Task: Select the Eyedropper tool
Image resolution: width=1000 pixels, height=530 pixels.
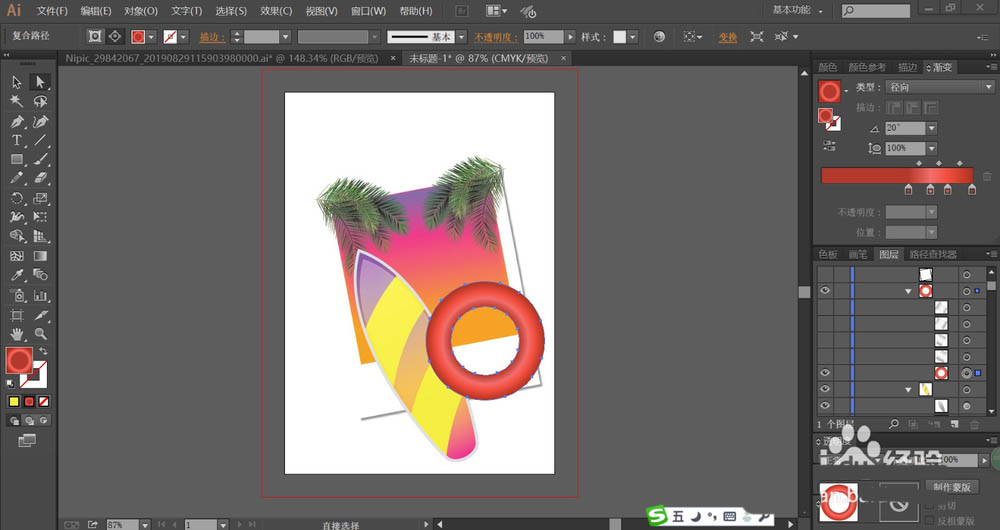Action: (17, 275)
